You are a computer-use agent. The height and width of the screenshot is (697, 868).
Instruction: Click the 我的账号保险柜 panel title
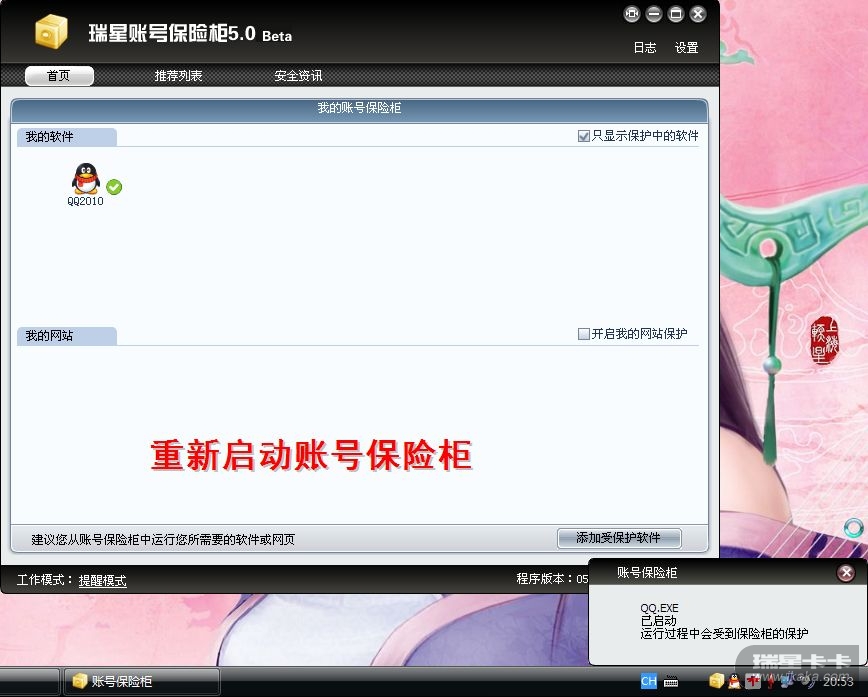(x=359, y=108)
